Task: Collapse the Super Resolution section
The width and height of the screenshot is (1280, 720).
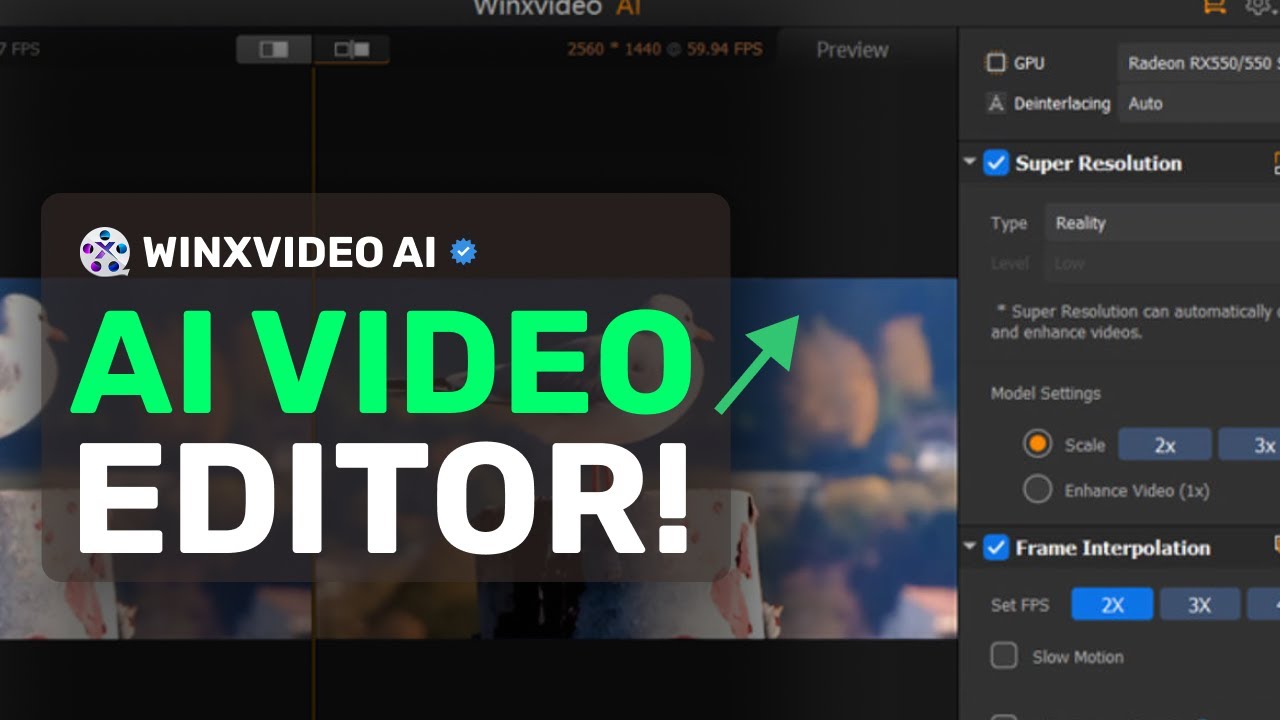Action: point(969,162)
